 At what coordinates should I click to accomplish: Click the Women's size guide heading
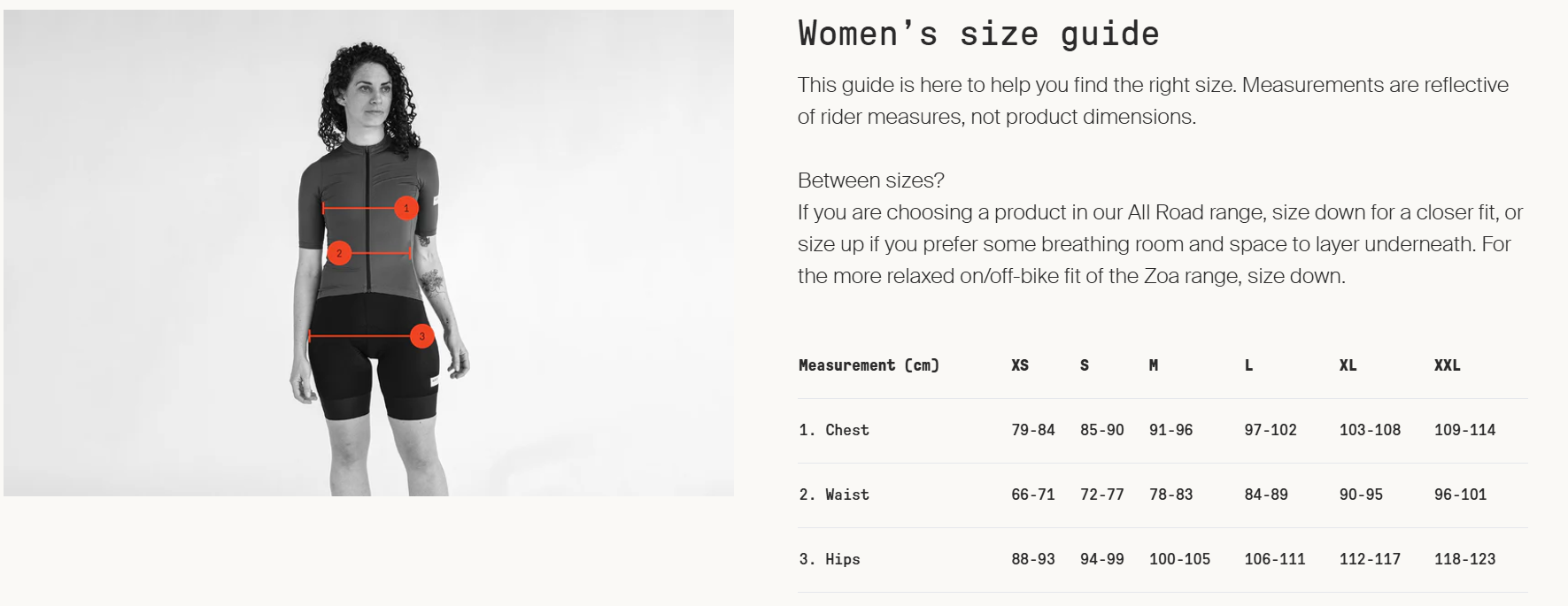[x=978, y=34]
